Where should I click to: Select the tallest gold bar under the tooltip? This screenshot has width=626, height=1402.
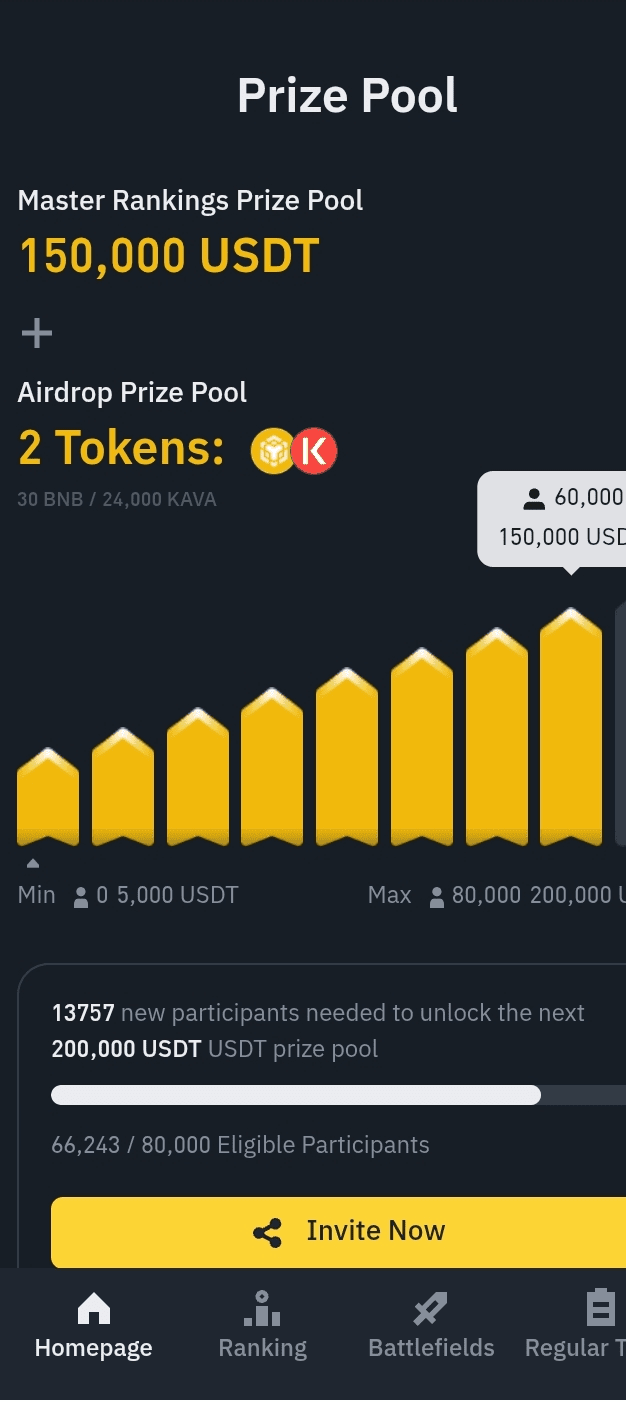(571, 728)
